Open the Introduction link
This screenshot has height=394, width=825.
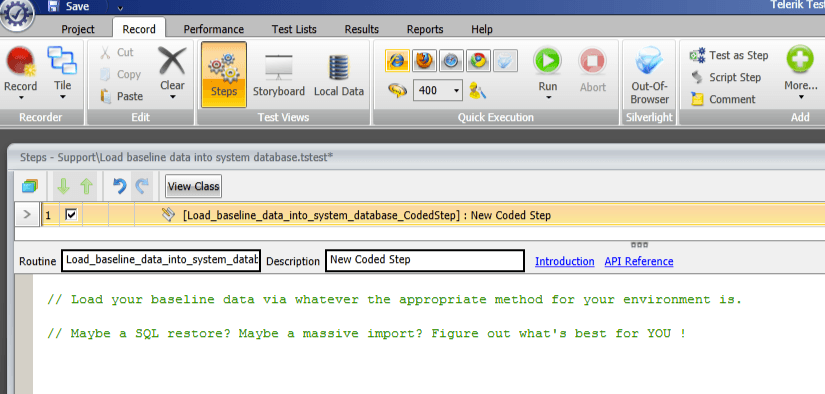pyautogui.click(x=565, y=261)
